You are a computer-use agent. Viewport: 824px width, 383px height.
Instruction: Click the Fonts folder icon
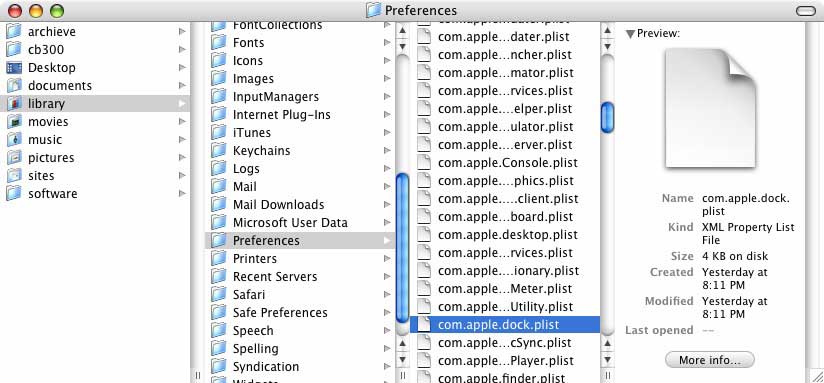(x=219, y=43)
